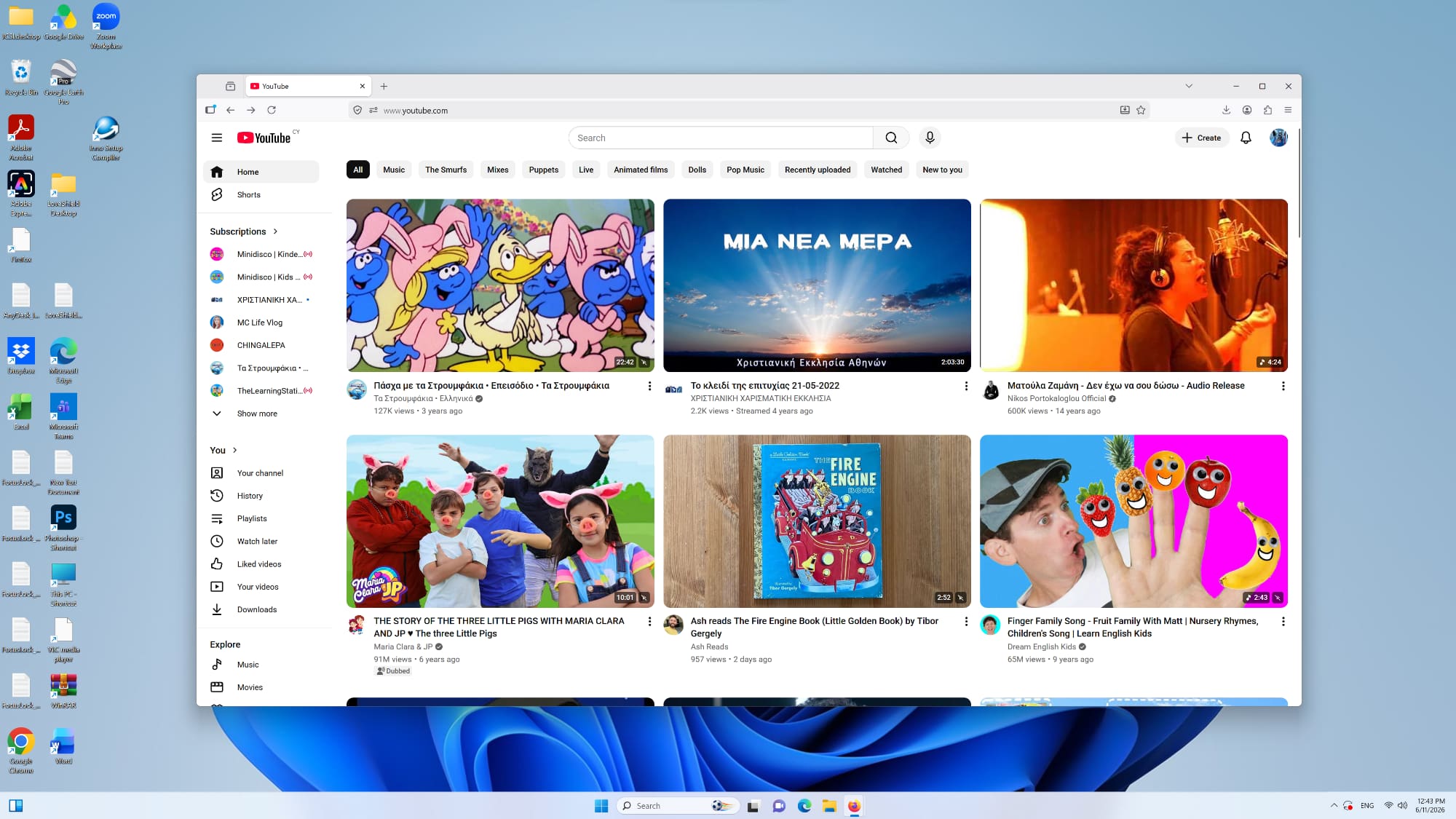Select the New to you filter chip
The width and height of the screenshot is (1456, 819).
coord(942,170)
